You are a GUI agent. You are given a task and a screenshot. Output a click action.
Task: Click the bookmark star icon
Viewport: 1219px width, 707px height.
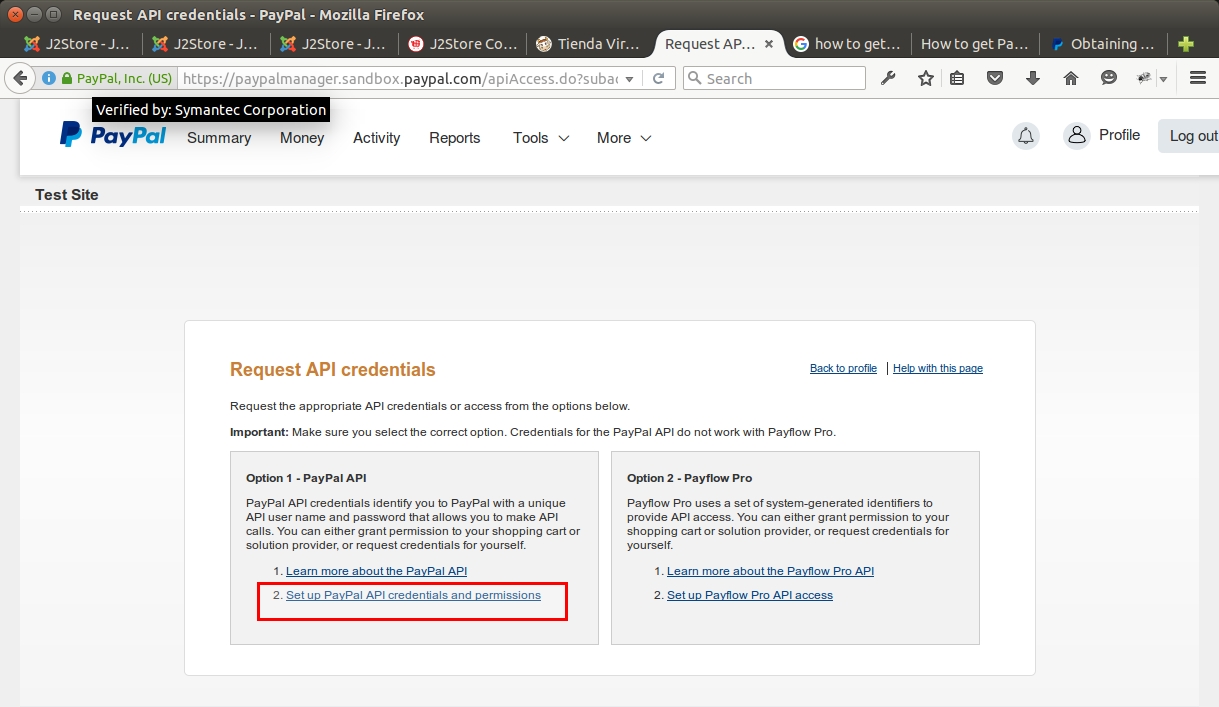[x=926, y=78]
